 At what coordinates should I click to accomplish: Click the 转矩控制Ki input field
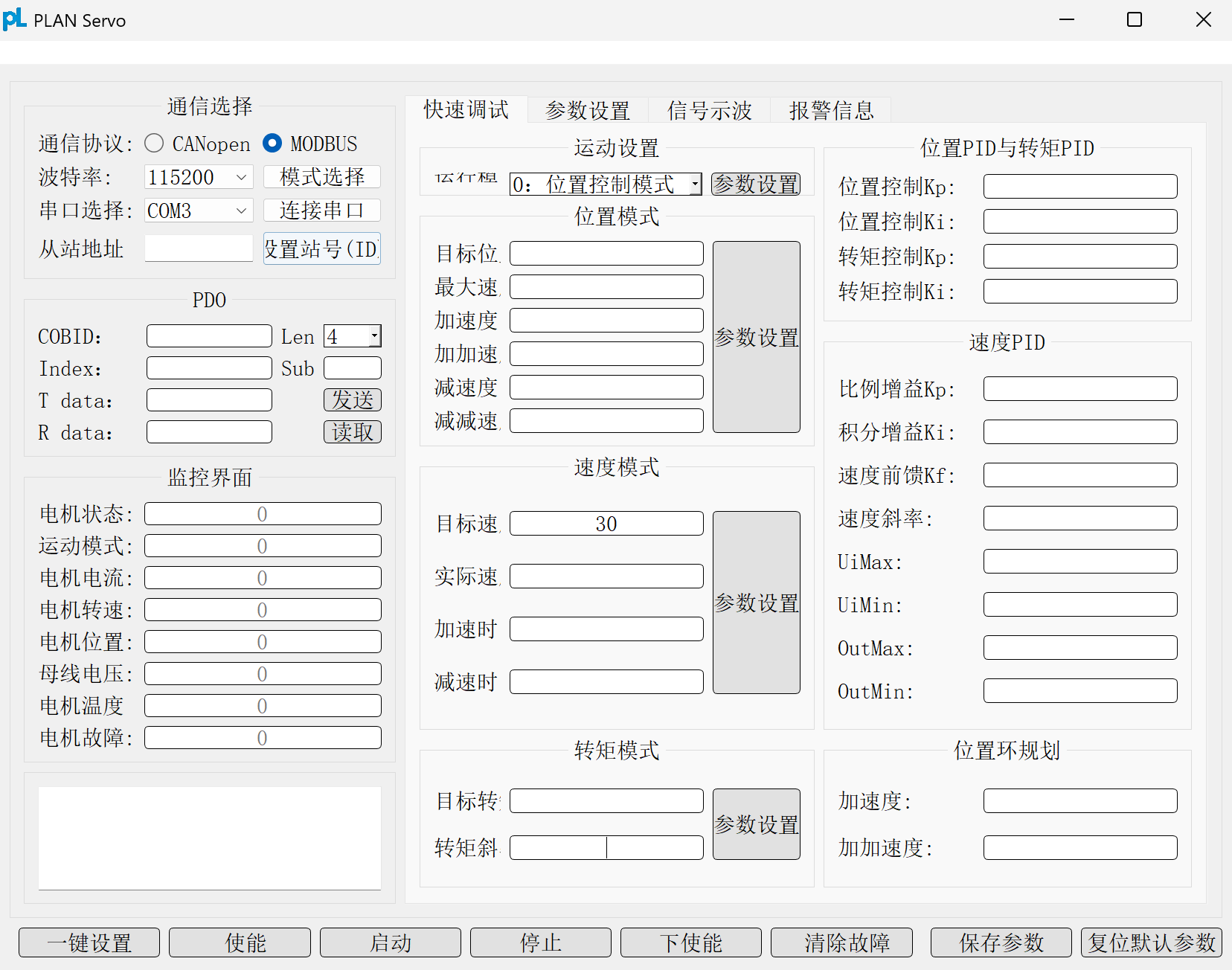(x=1080, y=292)
